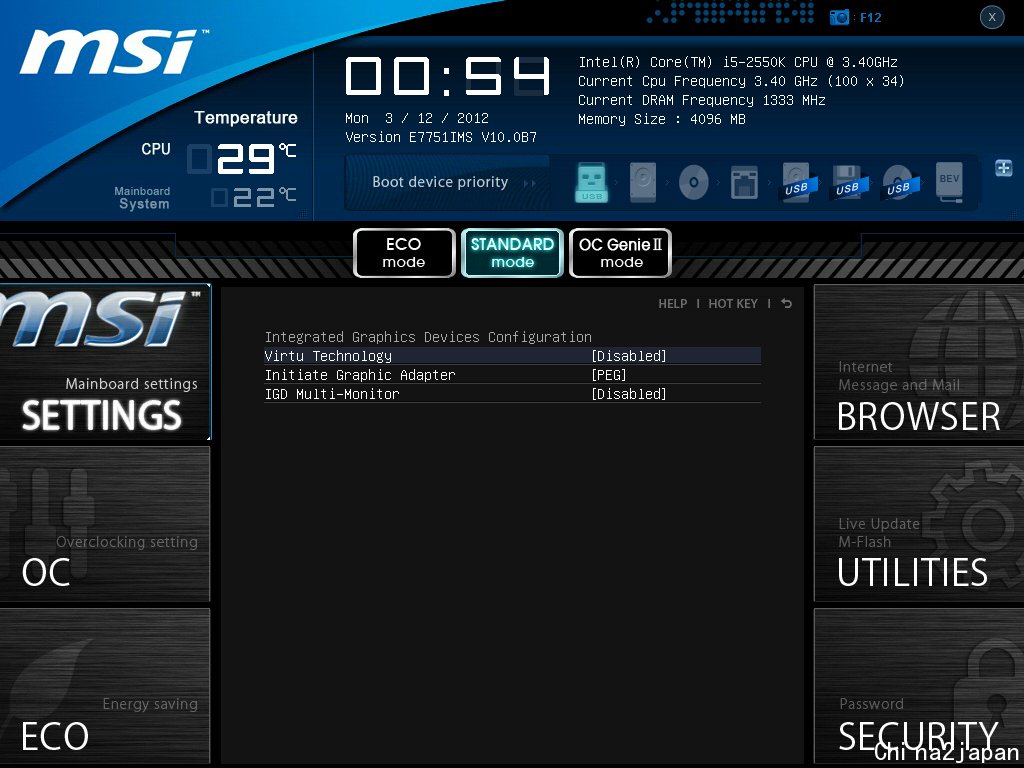The height and width of the screenshot is (768, 1024).
Task: Click the Boot device priority label
Action: click(440, 182)
